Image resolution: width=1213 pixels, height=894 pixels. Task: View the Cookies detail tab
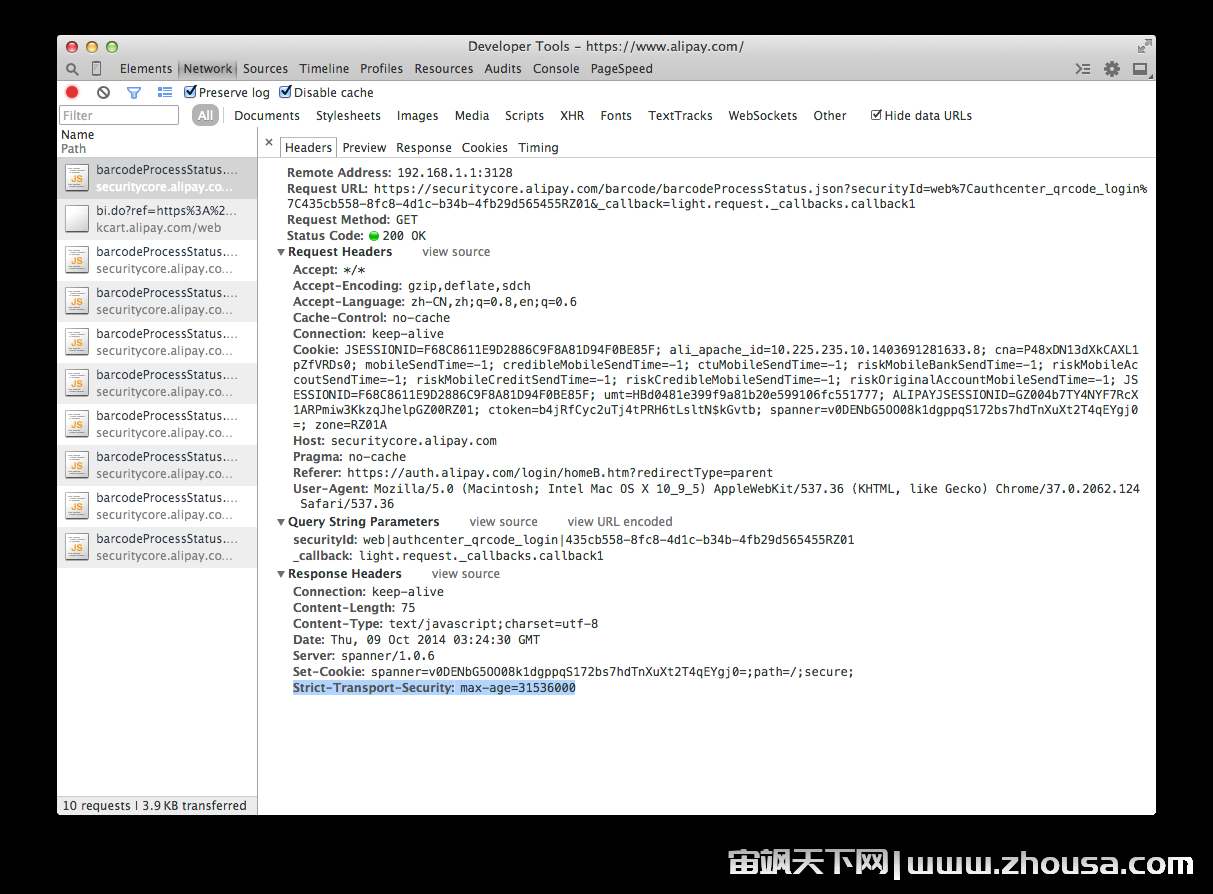pyautogui.click(x=485, y=147)
